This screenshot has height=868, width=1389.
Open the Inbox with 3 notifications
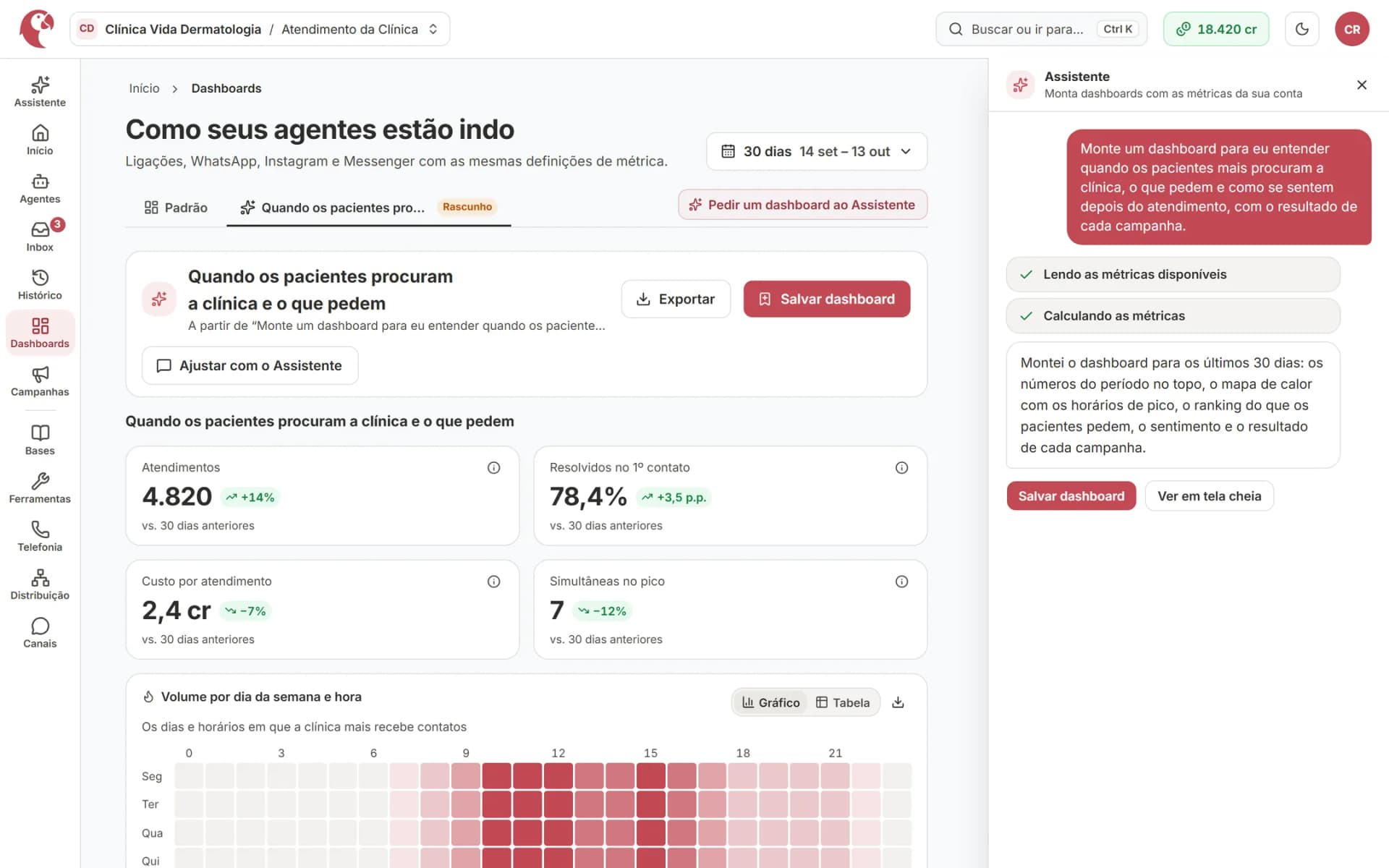pos(40,236)
